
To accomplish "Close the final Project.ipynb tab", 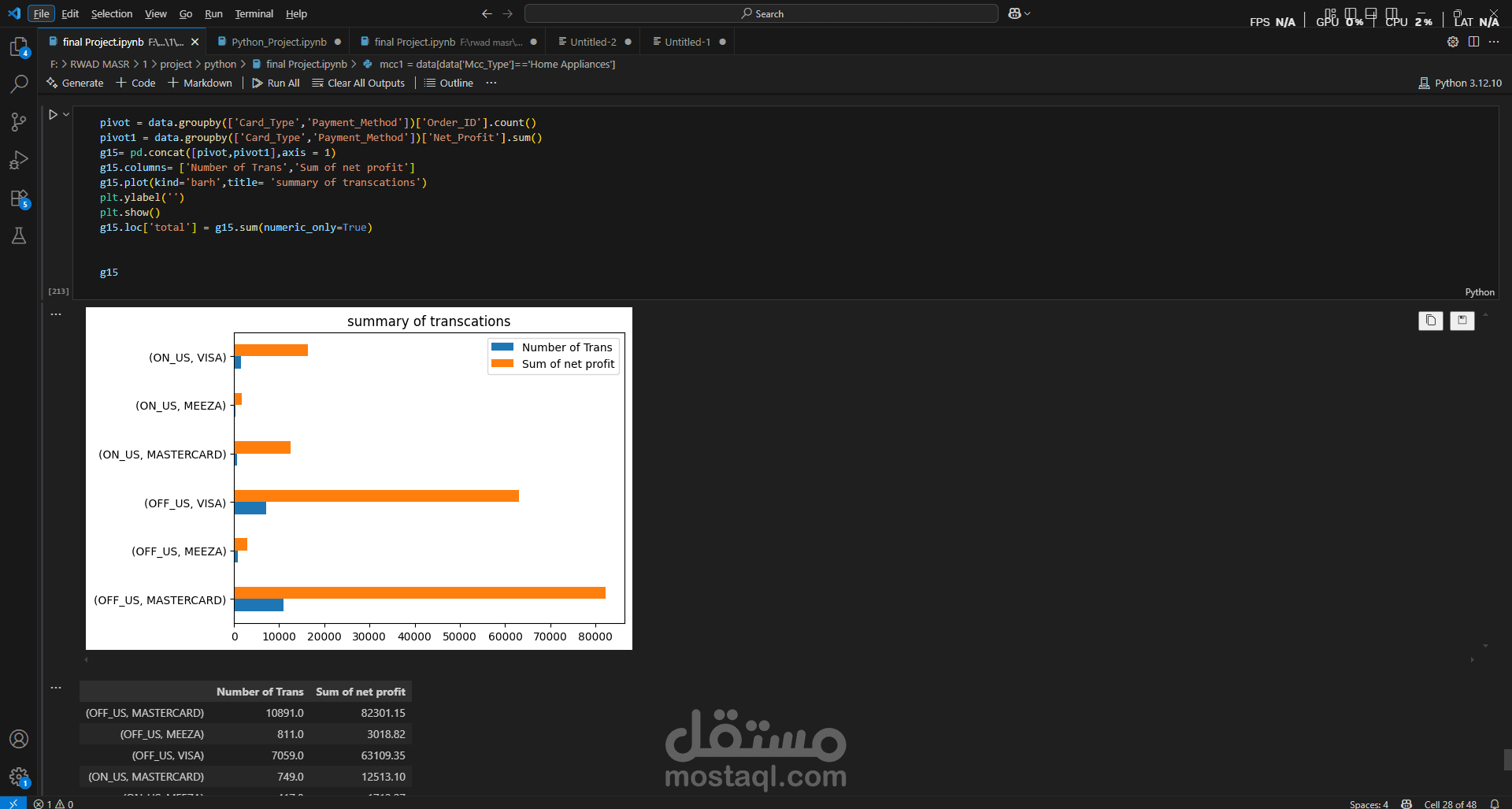I will point(195,42).
